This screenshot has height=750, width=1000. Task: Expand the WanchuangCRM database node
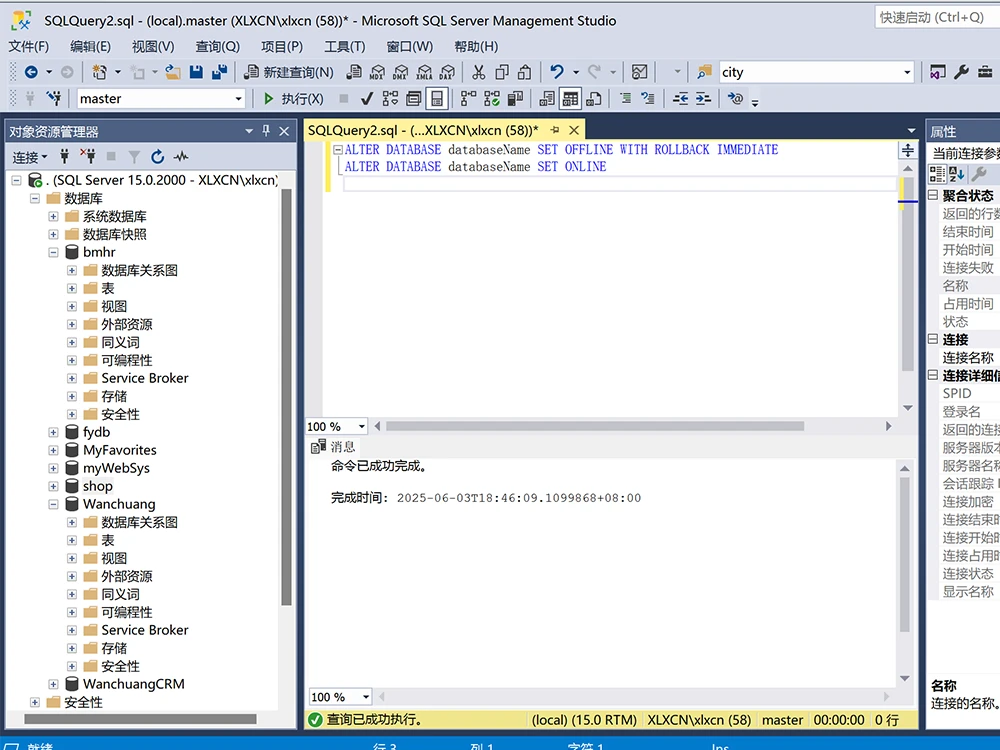54,684
